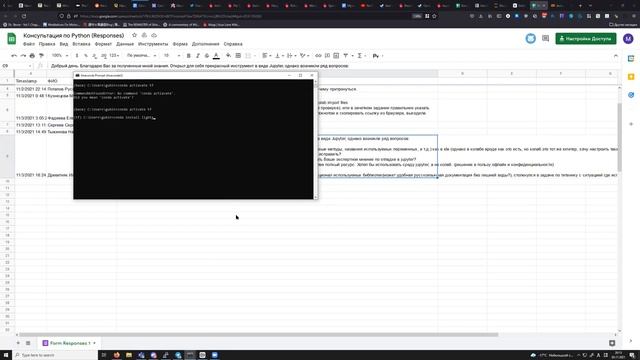
Task: Open the Данные menu
Action: pyautogui.click(x=125, y=44)
